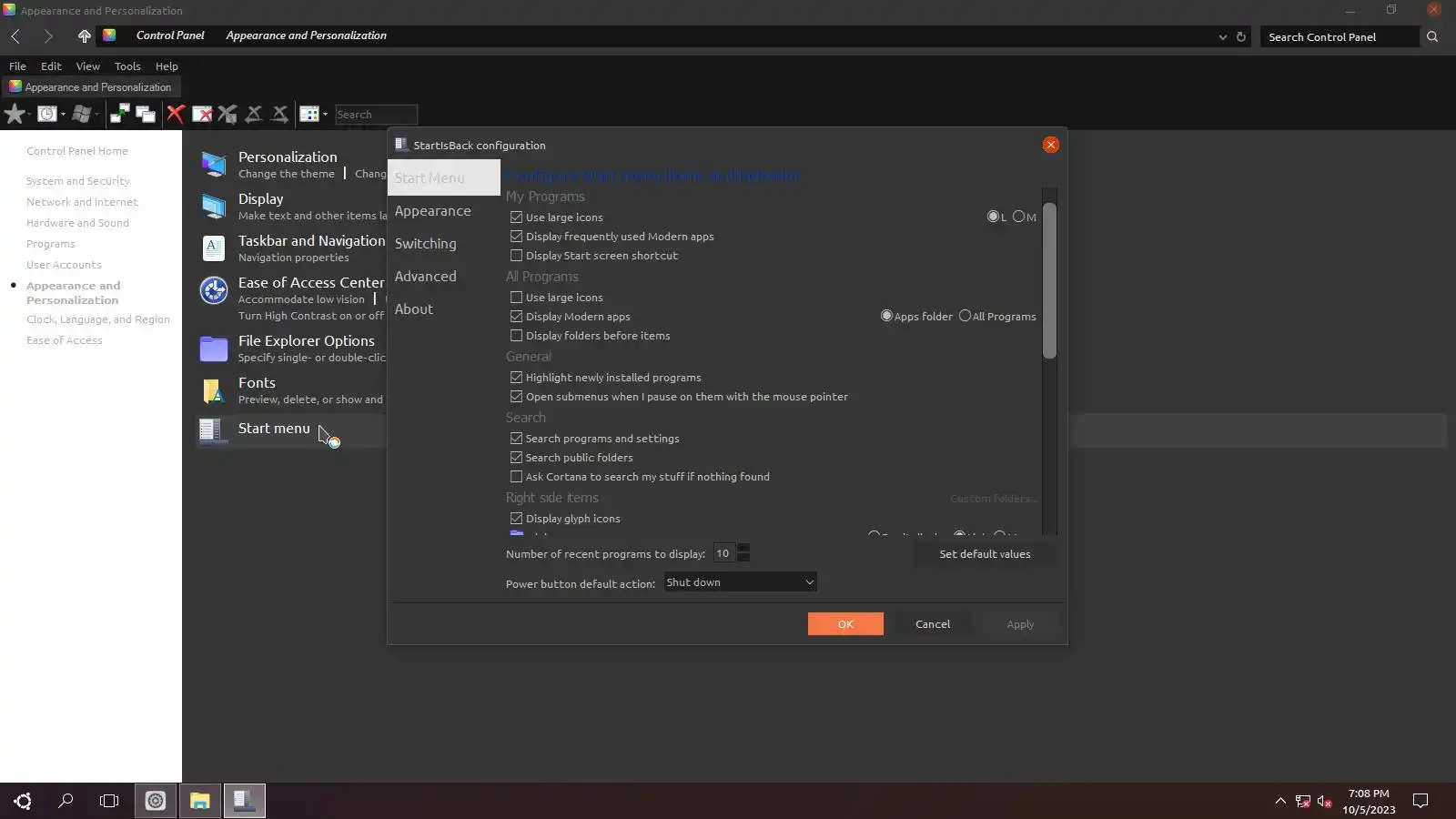
Task: Expand the history clock dropdown arrow
Action: coord(63,115)
